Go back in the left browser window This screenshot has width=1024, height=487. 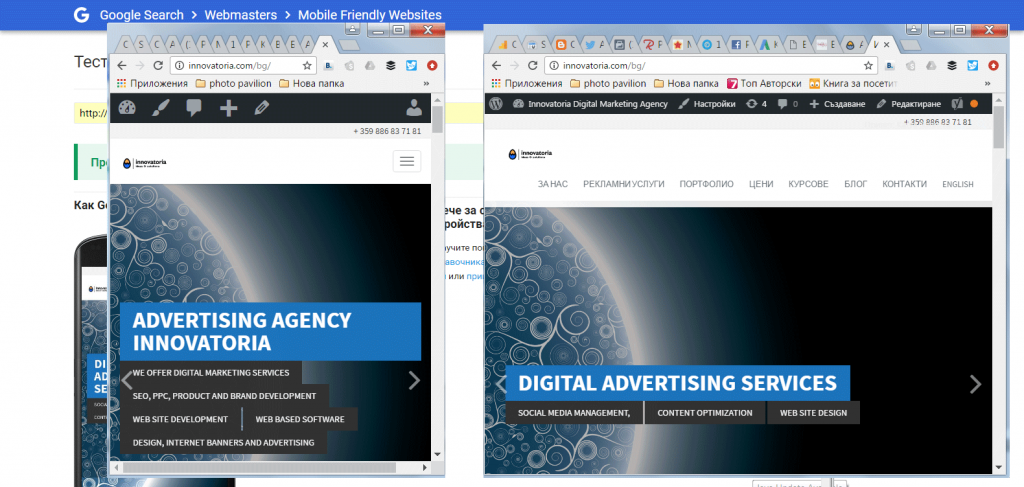pyautogui.click(x=121, y=65)
